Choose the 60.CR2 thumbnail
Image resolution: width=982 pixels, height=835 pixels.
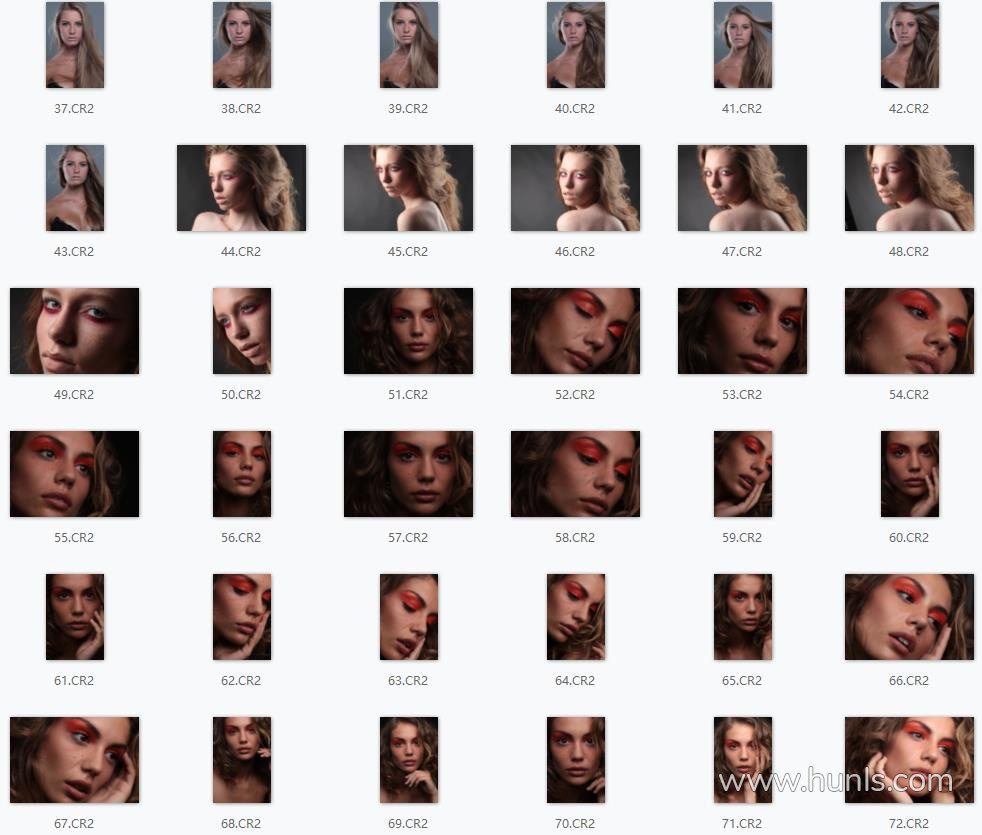910,474
